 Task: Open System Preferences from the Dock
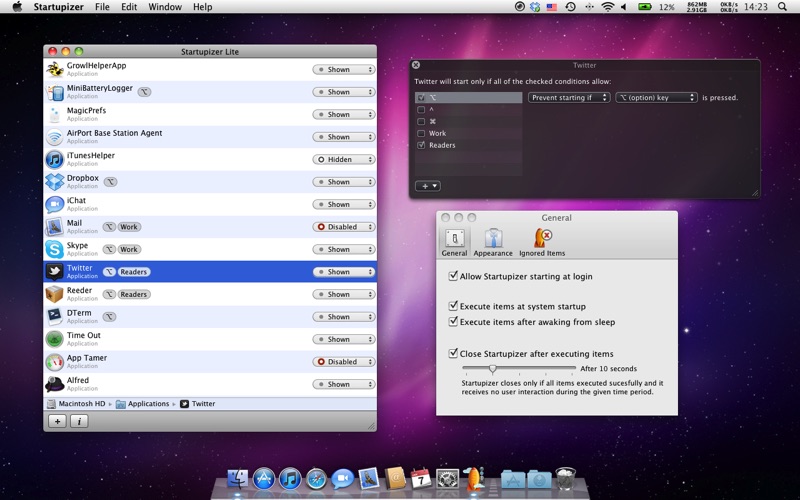(447, 479)
